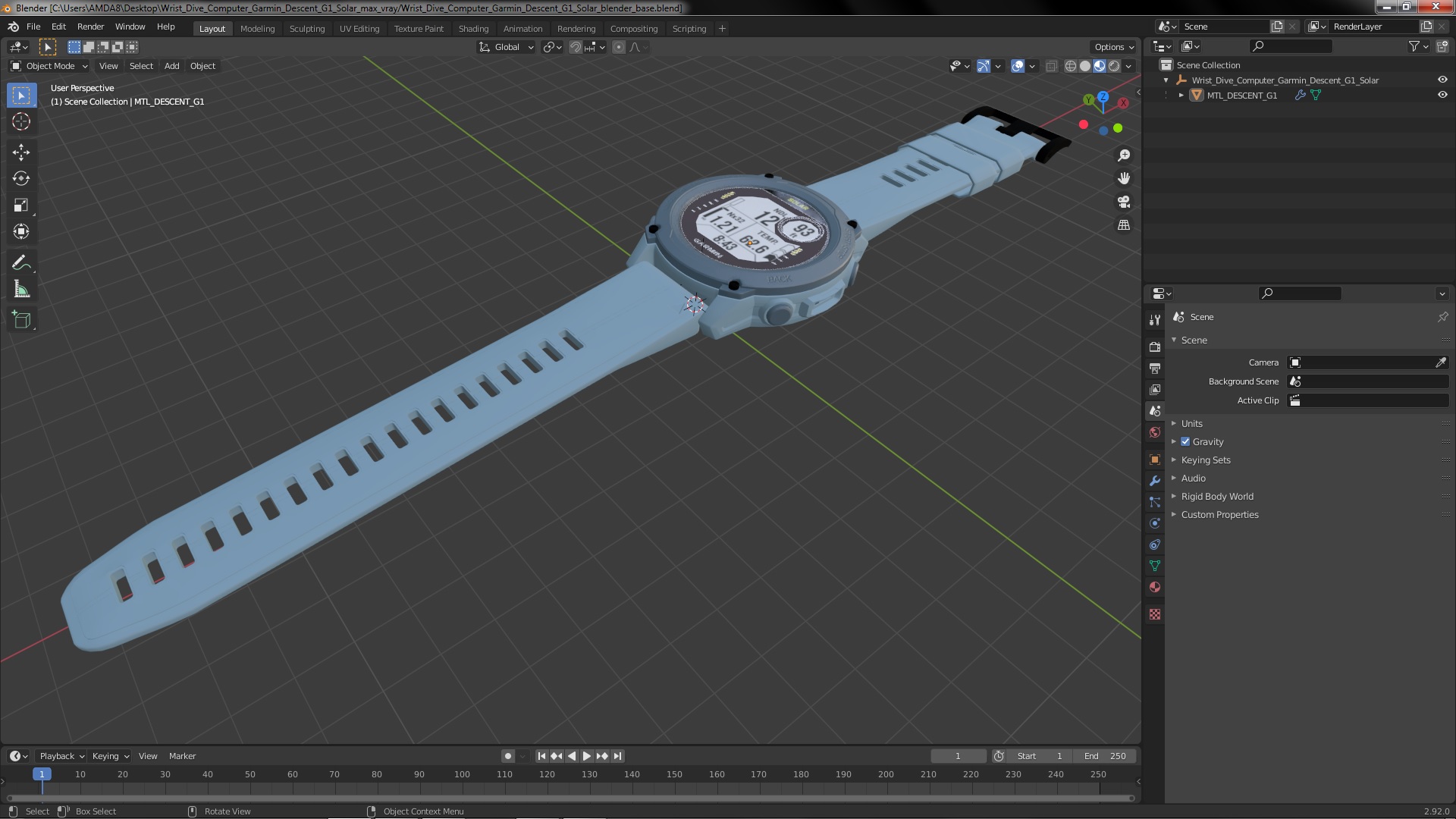The image size is (1456, 819).
Task: Open Playback dropdown in timeline
Action: coord(61,756)
